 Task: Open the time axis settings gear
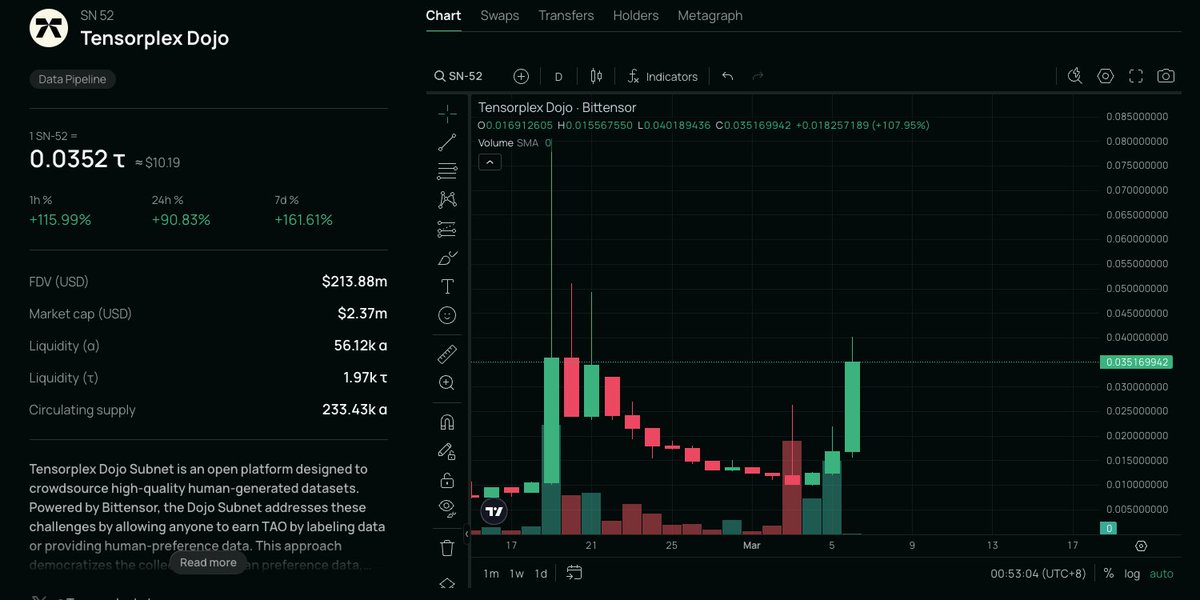(1141, 546)
